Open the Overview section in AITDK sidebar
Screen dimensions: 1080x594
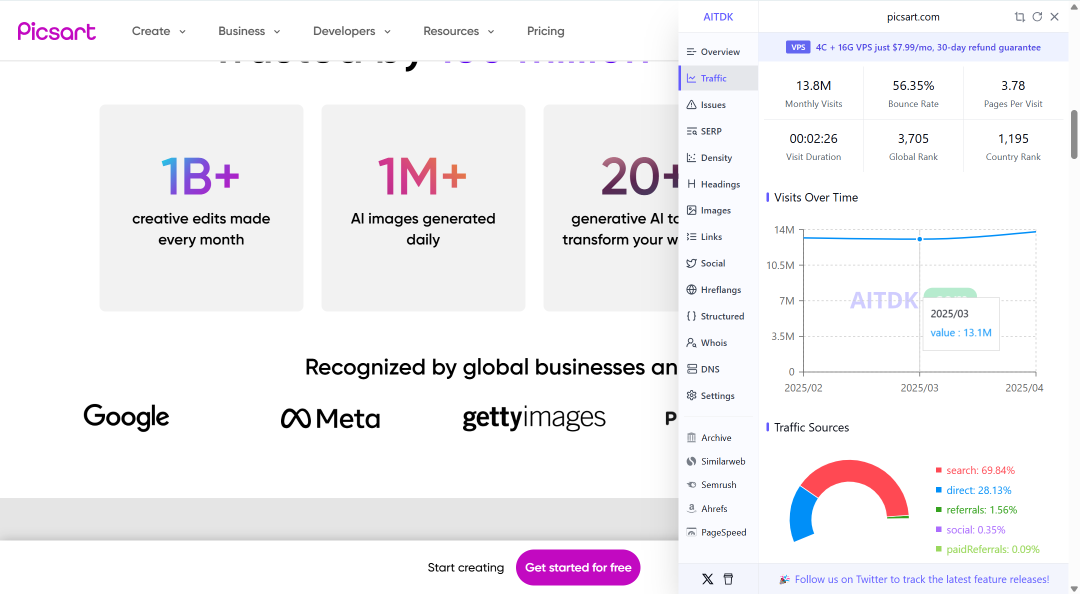click(x=718, y=52)
